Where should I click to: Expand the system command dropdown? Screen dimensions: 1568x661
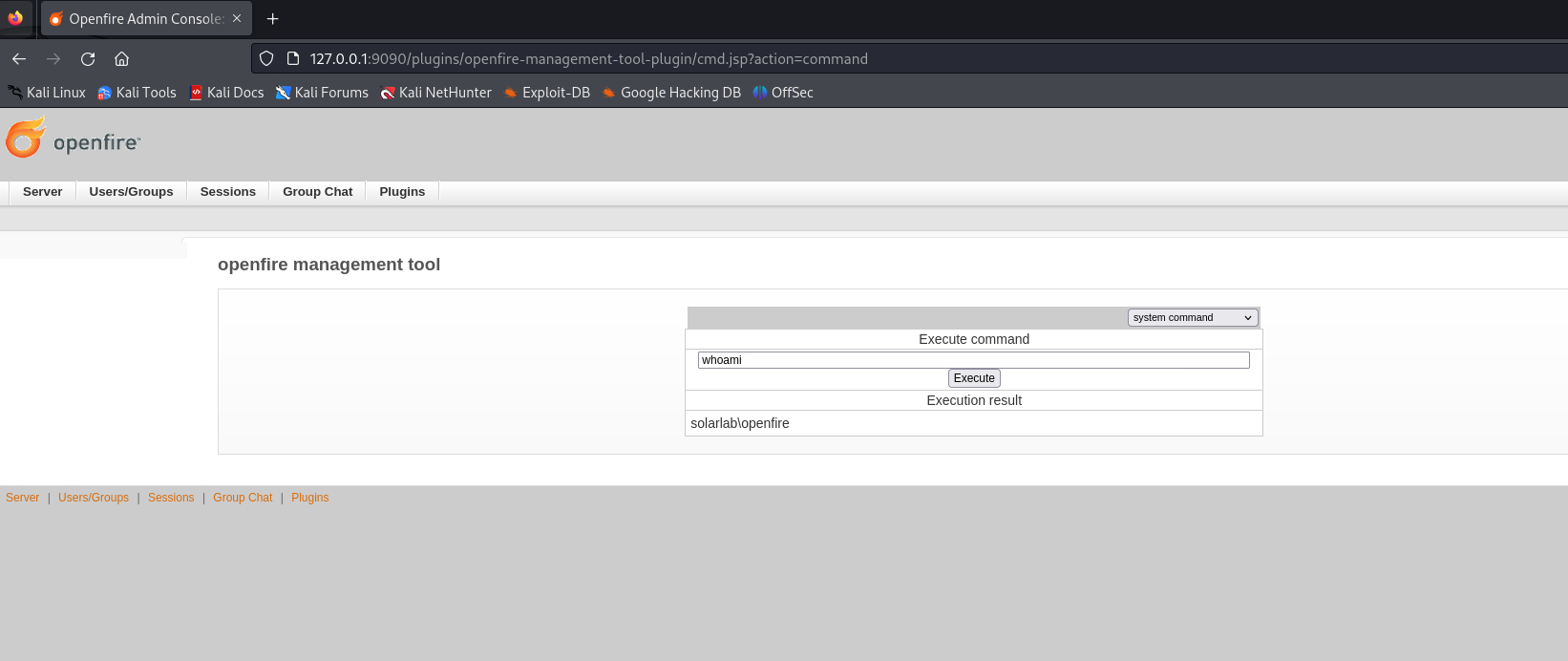point(1193,318)
